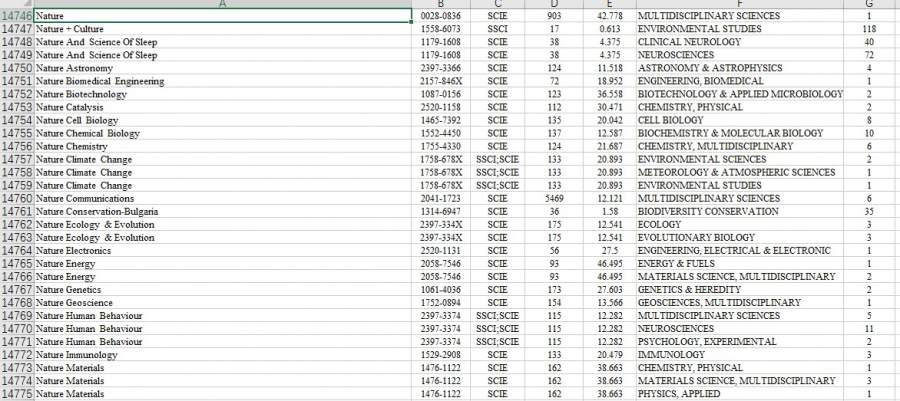Screen dimensions: 900x401
Task: Click the value 903 in column D
Action: (554, 16)
